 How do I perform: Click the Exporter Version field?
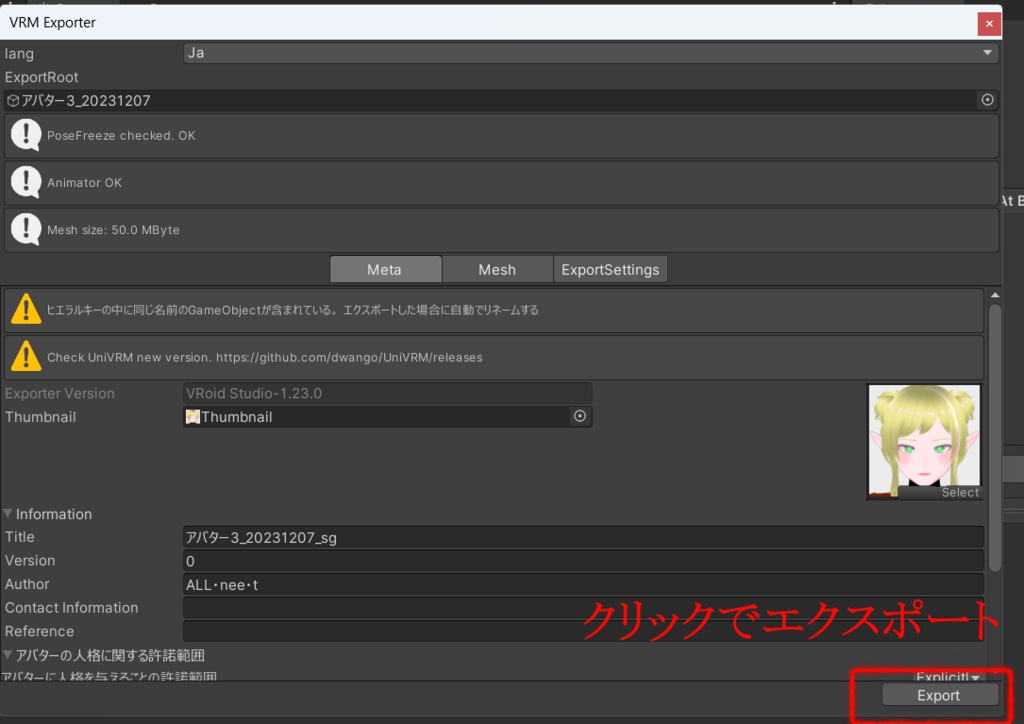coord(387,393)
